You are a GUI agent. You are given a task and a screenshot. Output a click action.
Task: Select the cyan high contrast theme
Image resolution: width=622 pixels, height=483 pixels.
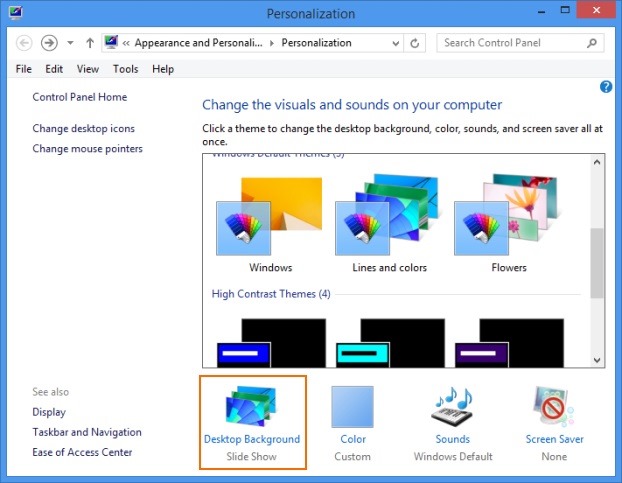[x=391, y=343]
